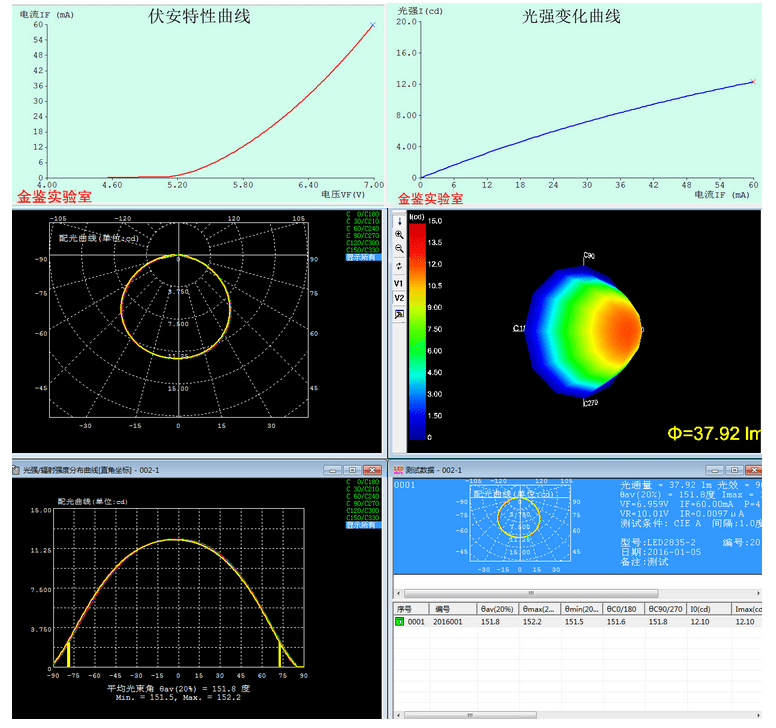Viewport: 776px width, 728px height.
Task: Click the Φ=37.92 lm flux label
Action: (714, 434)
